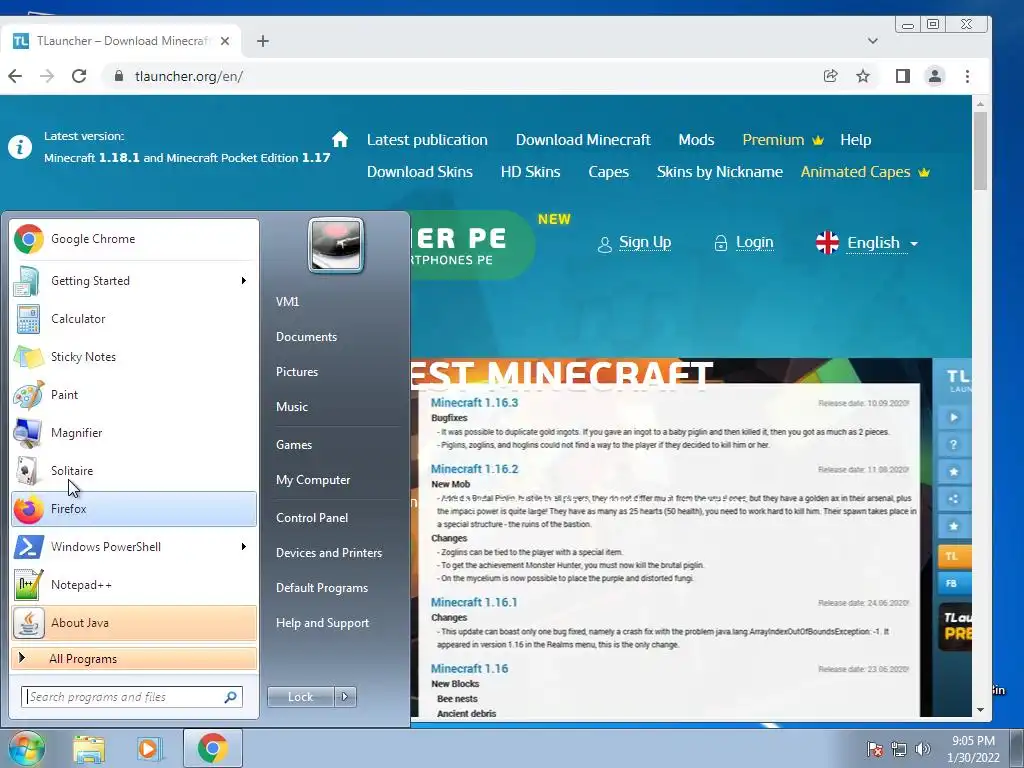Open Help and Support
1024x768 pixels.
323,623
